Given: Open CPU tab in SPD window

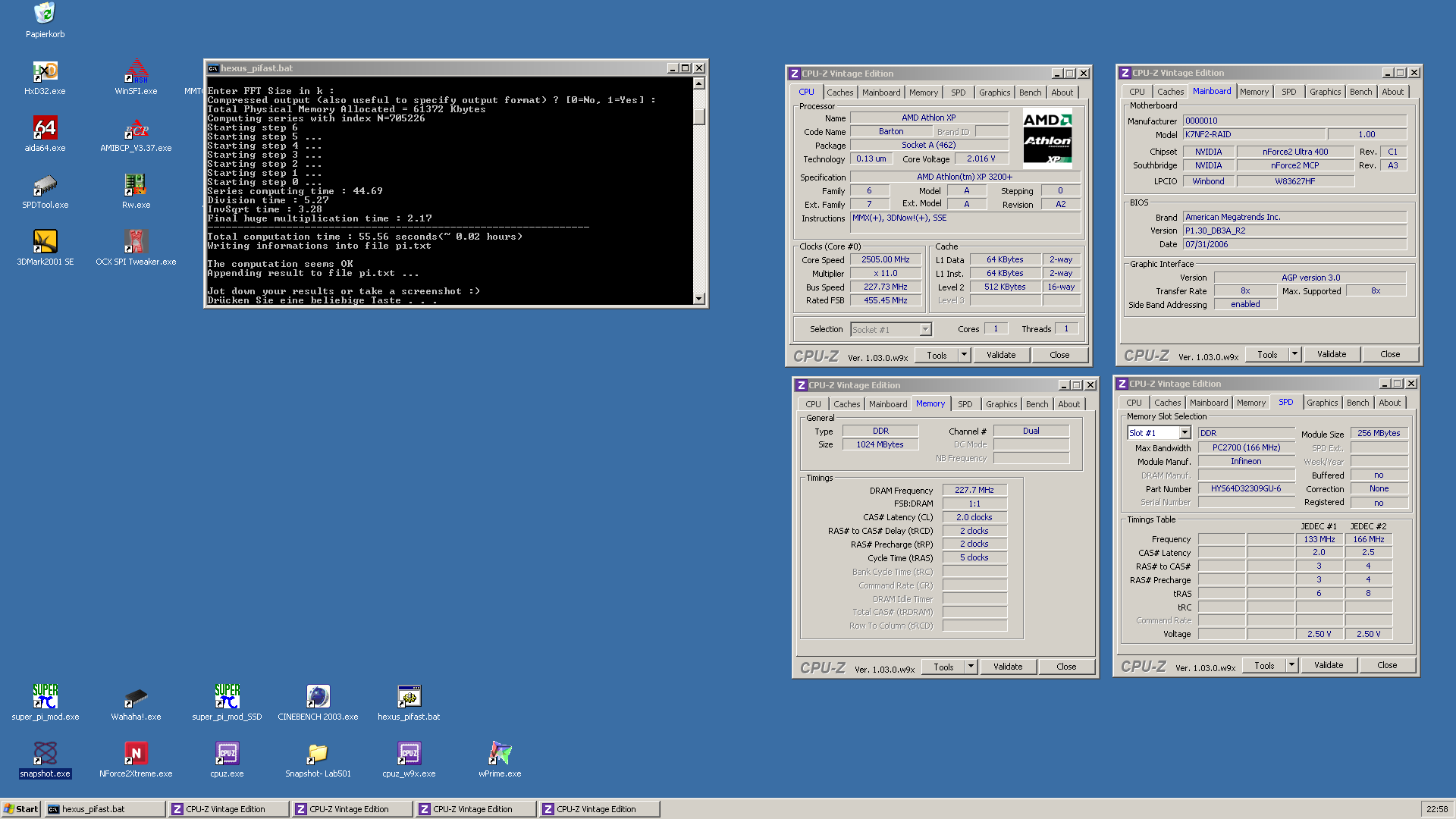Looking at the screenshot, I should click(1134, 403).
